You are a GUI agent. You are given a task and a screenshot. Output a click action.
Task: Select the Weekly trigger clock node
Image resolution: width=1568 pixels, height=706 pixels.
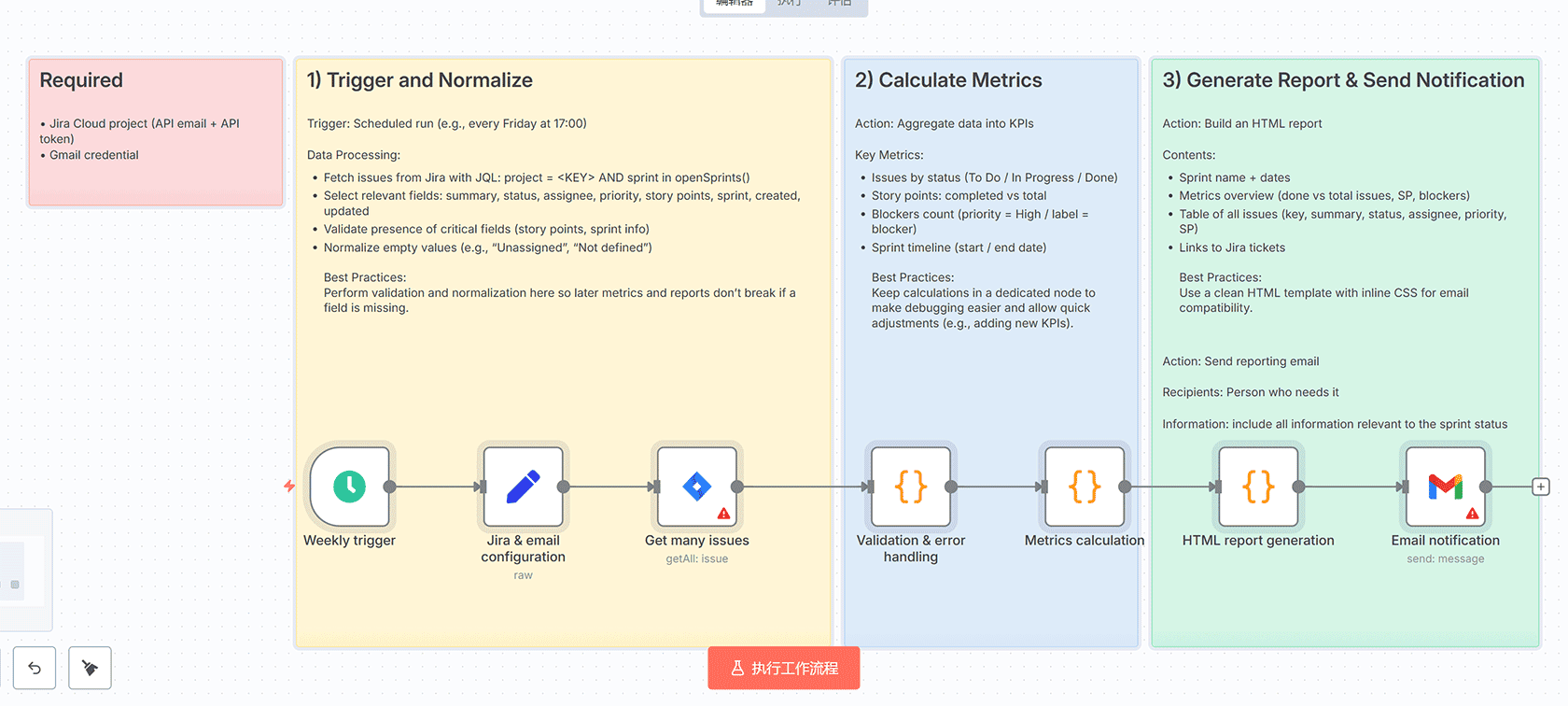[x=349, y=487]
